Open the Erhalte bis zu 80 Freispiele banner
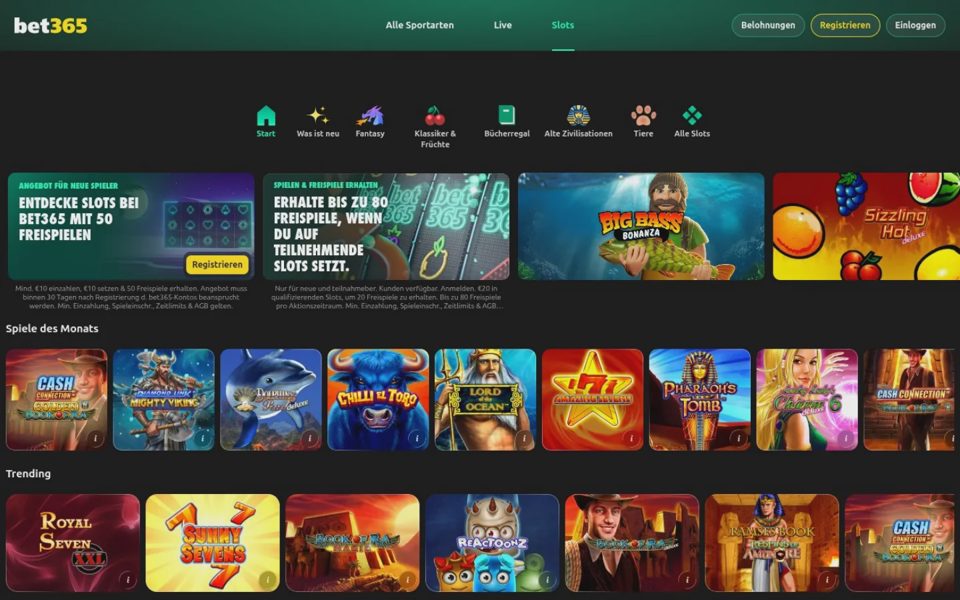This screenshot has height=600, width=960. (386, 226)
